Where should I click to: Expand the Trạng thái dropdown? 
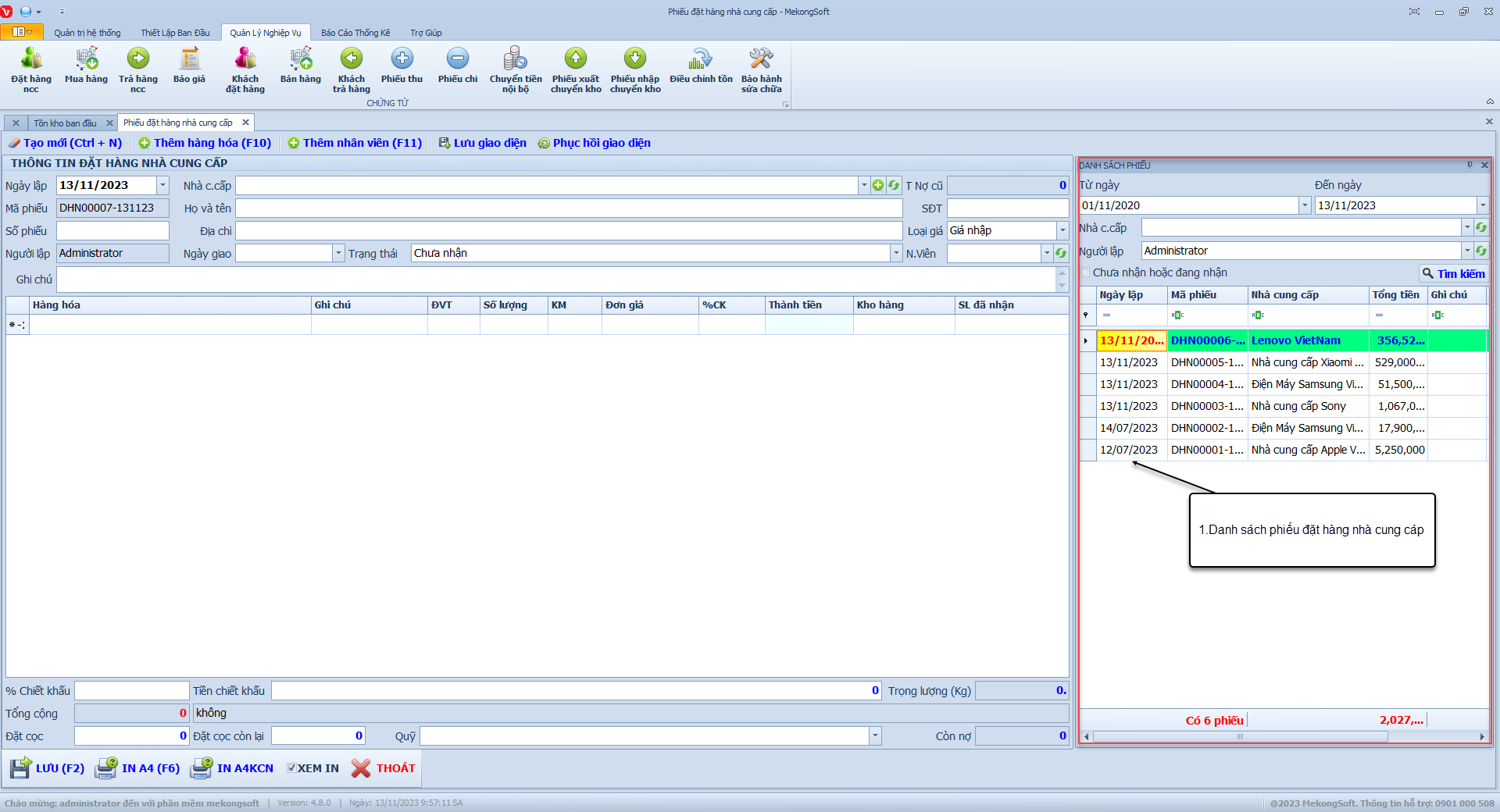(895, 253)
